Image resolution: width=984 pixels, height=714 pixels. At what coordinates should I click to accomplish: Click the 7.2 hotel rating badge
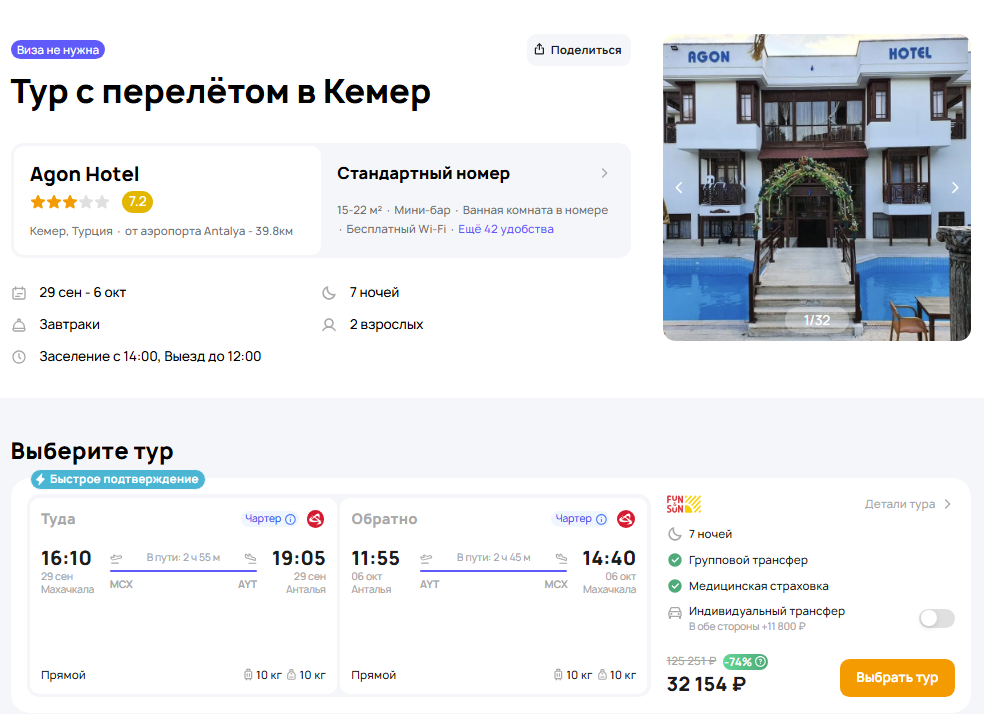(x=137, y=201)
